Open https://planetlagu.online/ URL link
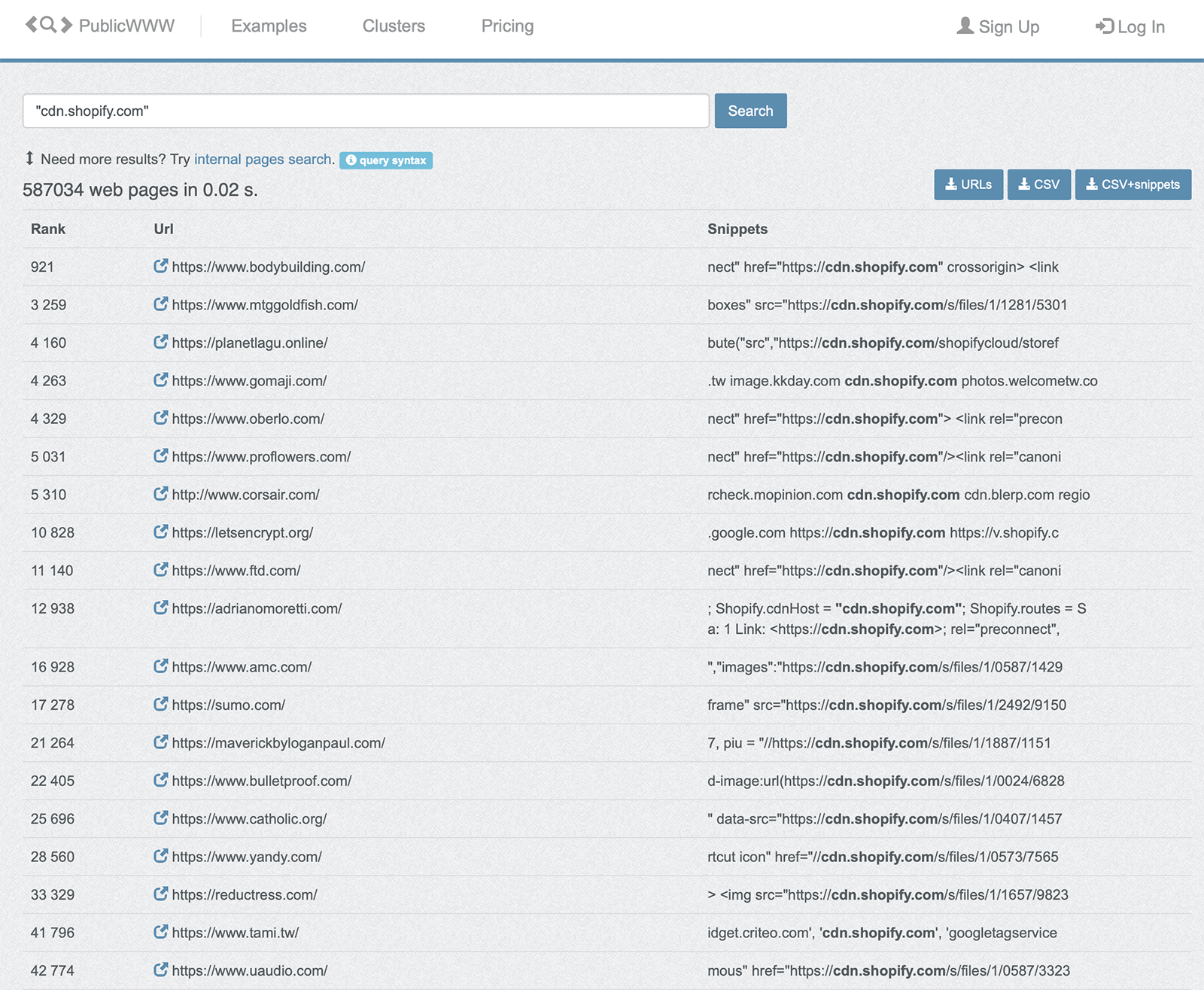The width and height of the screenshot is (1204, 990). [250, 343]
